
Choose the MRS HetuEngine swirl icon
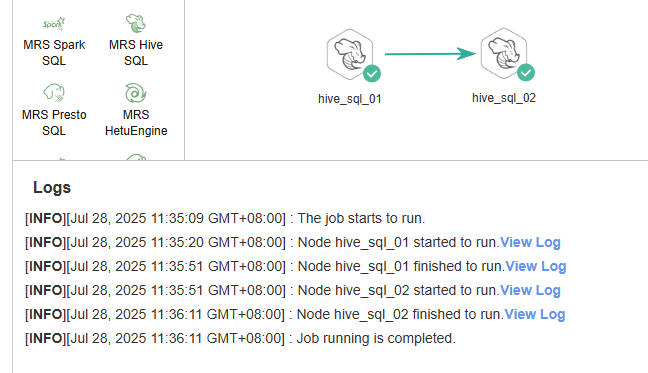pyautogui.click(x=136, y=93)
